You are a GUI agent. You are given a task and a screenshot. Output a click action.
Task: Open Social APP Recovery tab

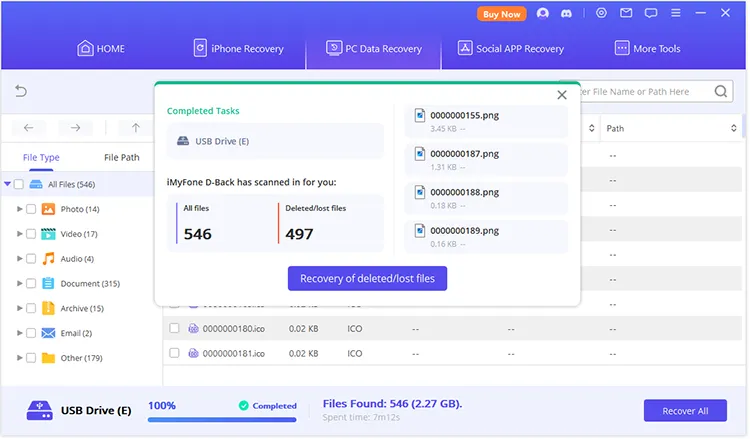click(510, 48)
